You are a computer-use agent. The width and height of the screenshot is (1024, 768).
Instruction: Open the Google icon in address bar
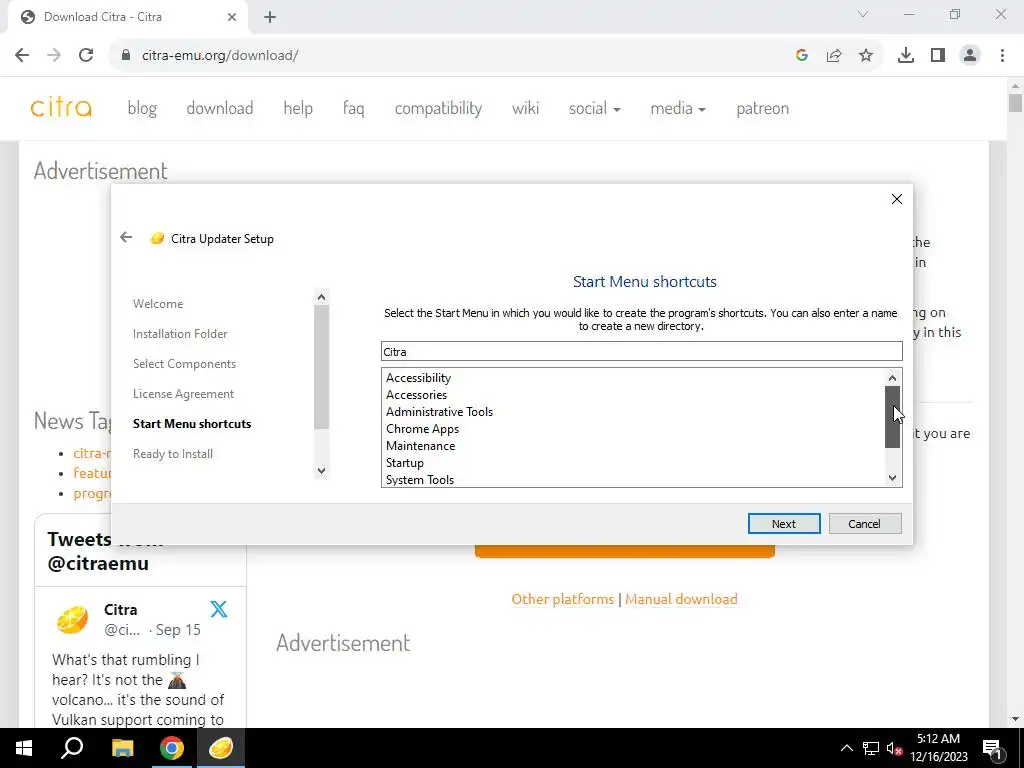click(802, 56)
